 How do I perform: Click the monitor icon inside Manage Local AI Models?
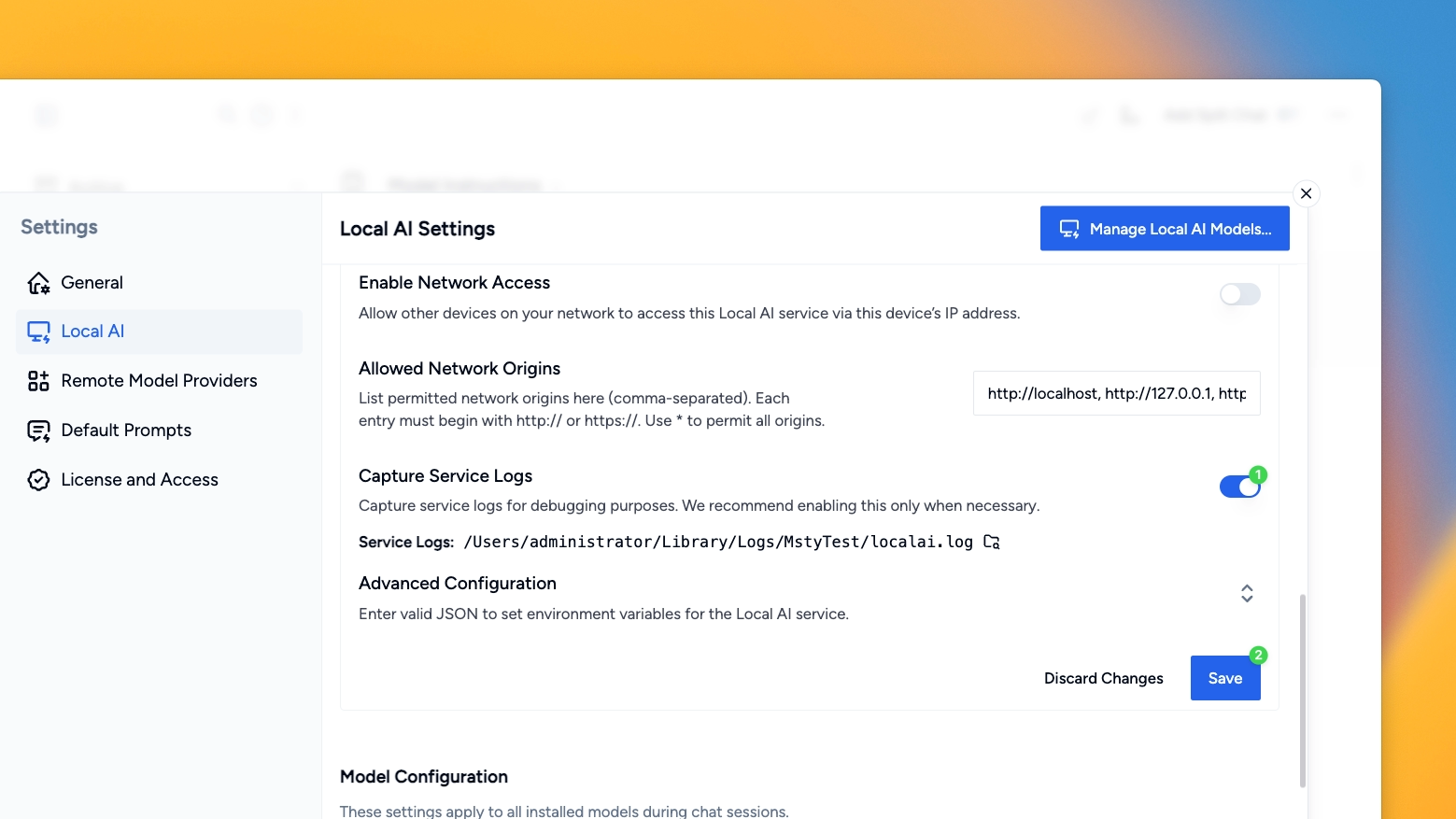tap(1067, 228)
